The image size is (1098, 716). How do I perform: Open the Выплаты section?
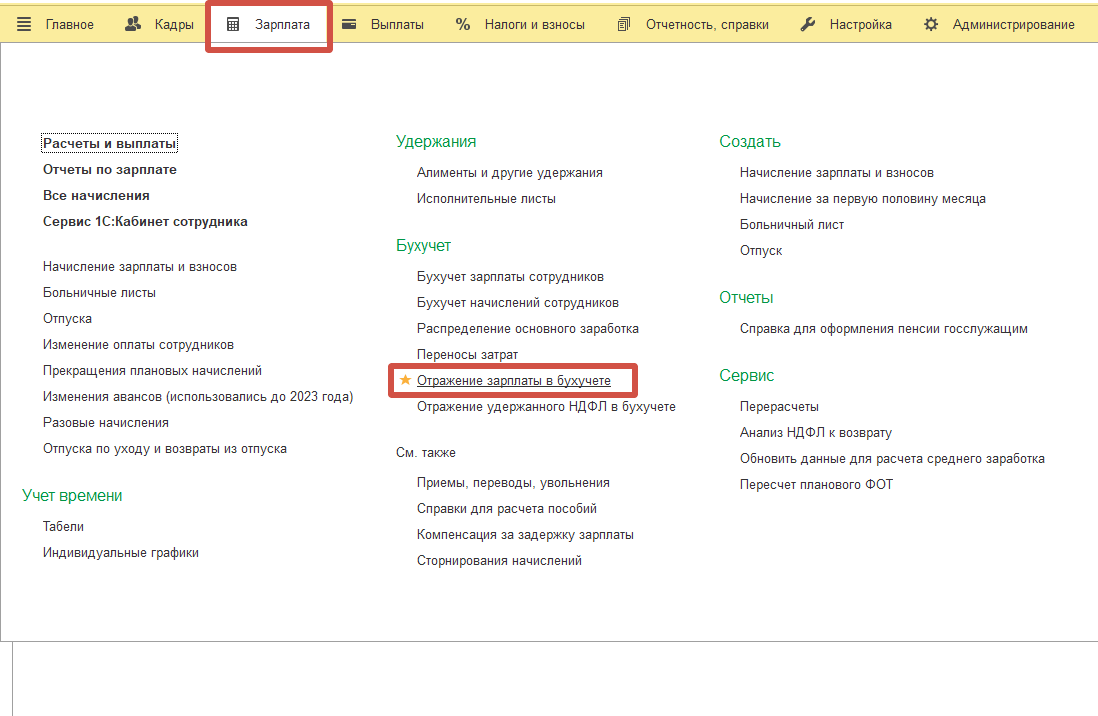[x=397, y=25]
